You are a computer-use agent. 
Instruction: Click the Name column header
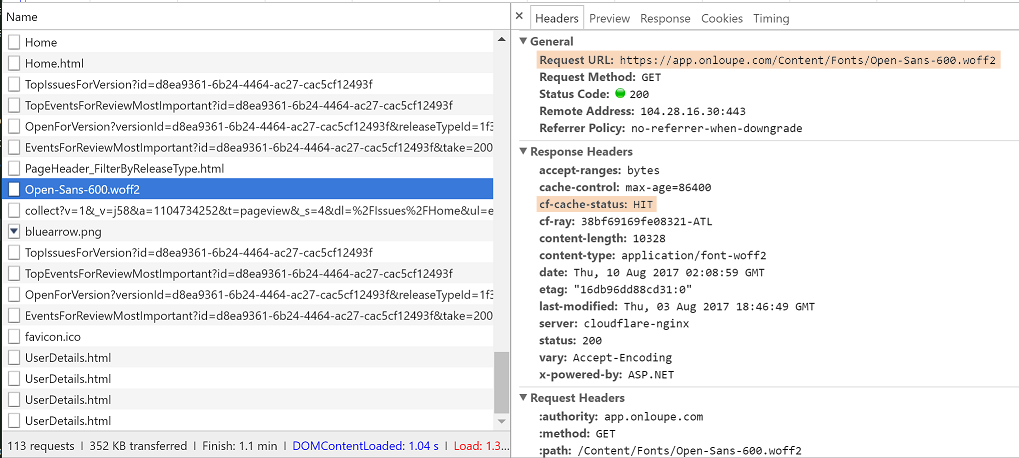coord(255,17)
